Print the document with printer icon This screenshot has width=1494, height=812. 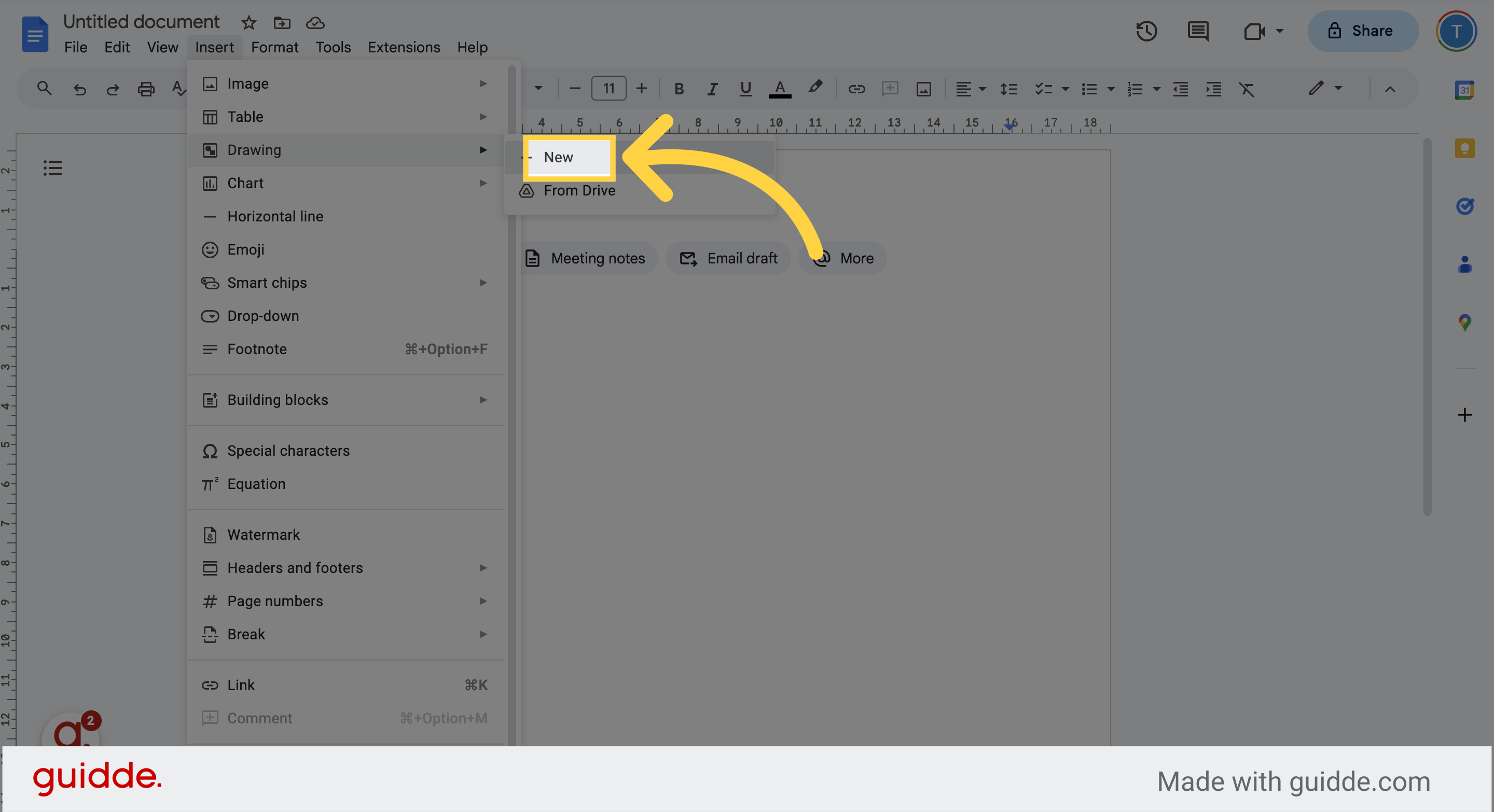click(x=146, y=89)
